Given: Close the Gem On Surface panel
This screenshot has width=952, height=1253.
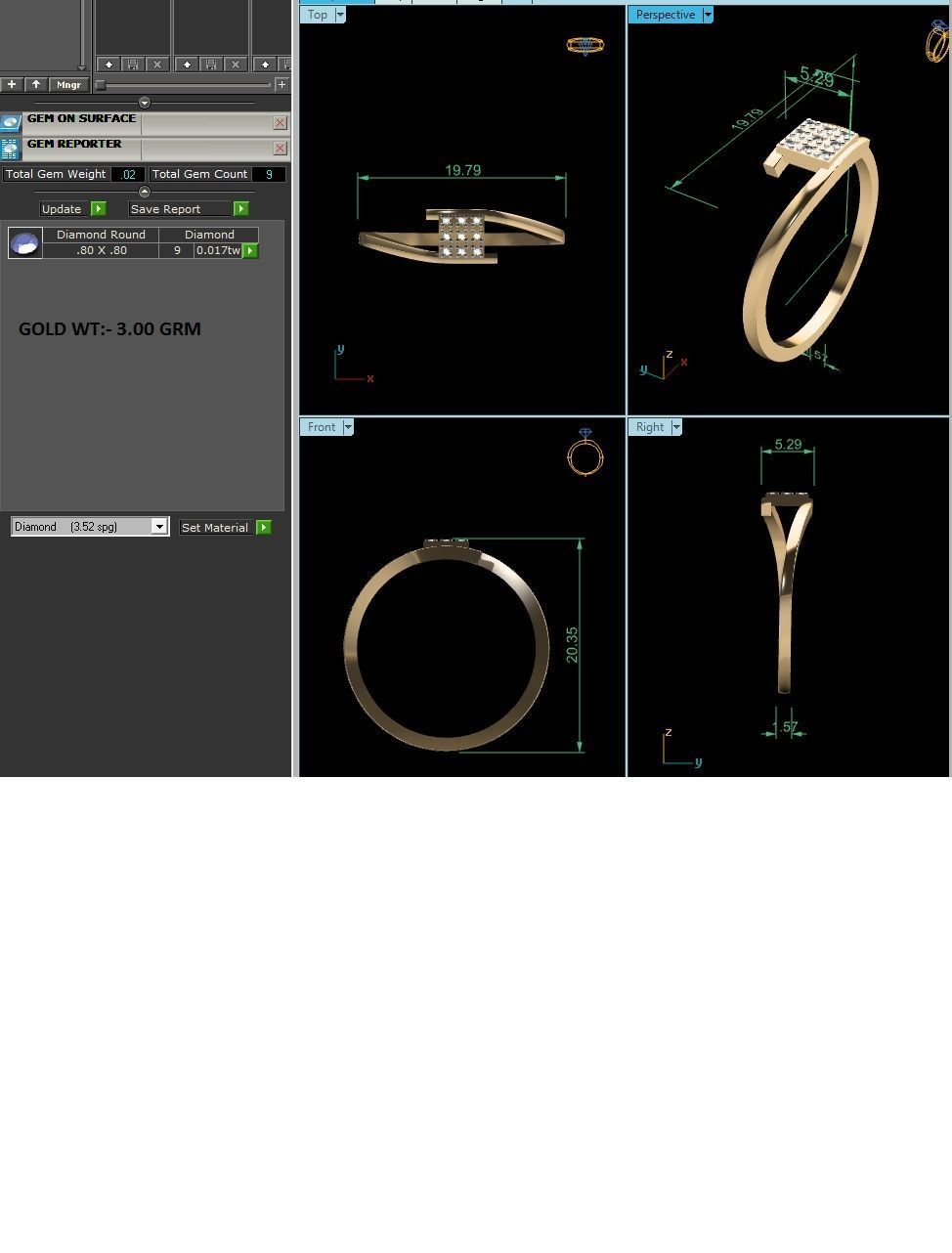Looking at the screenshot, I should 281,123.
